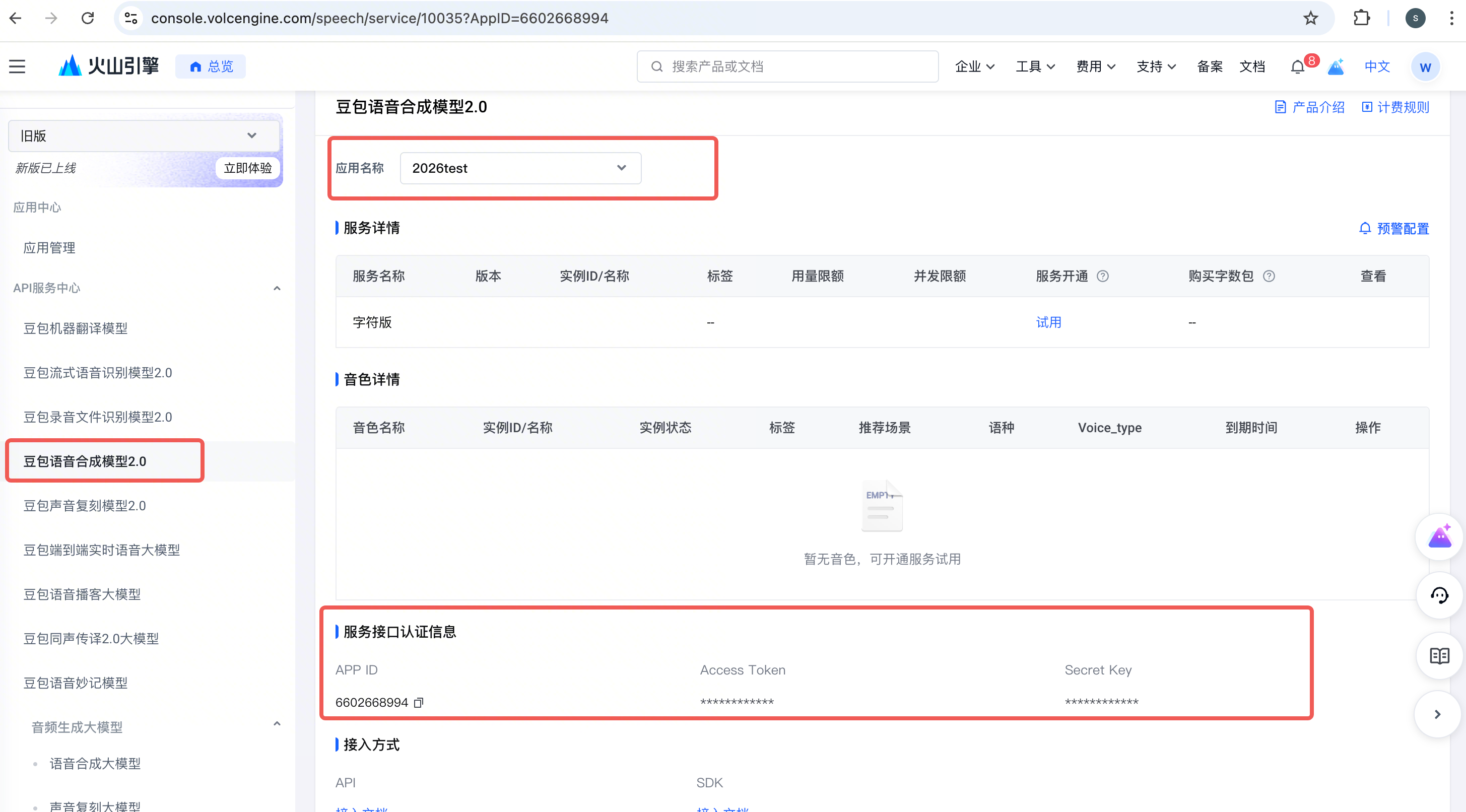The width and height of the screenshot is (1466, 812).
Task: Click the browser address bar URL
Action: pos(379,18)
